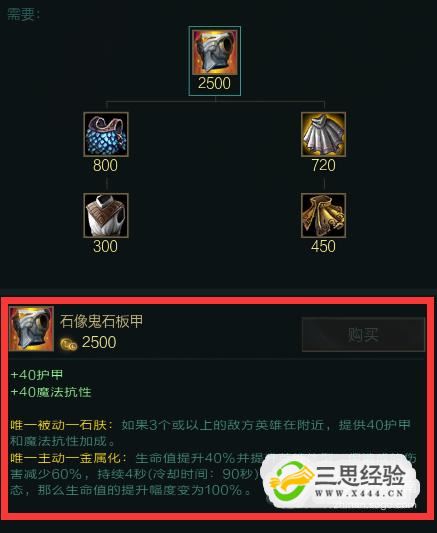
Task: Click the 石像鬼石板甲 icon in details panel
Action: 31,329
